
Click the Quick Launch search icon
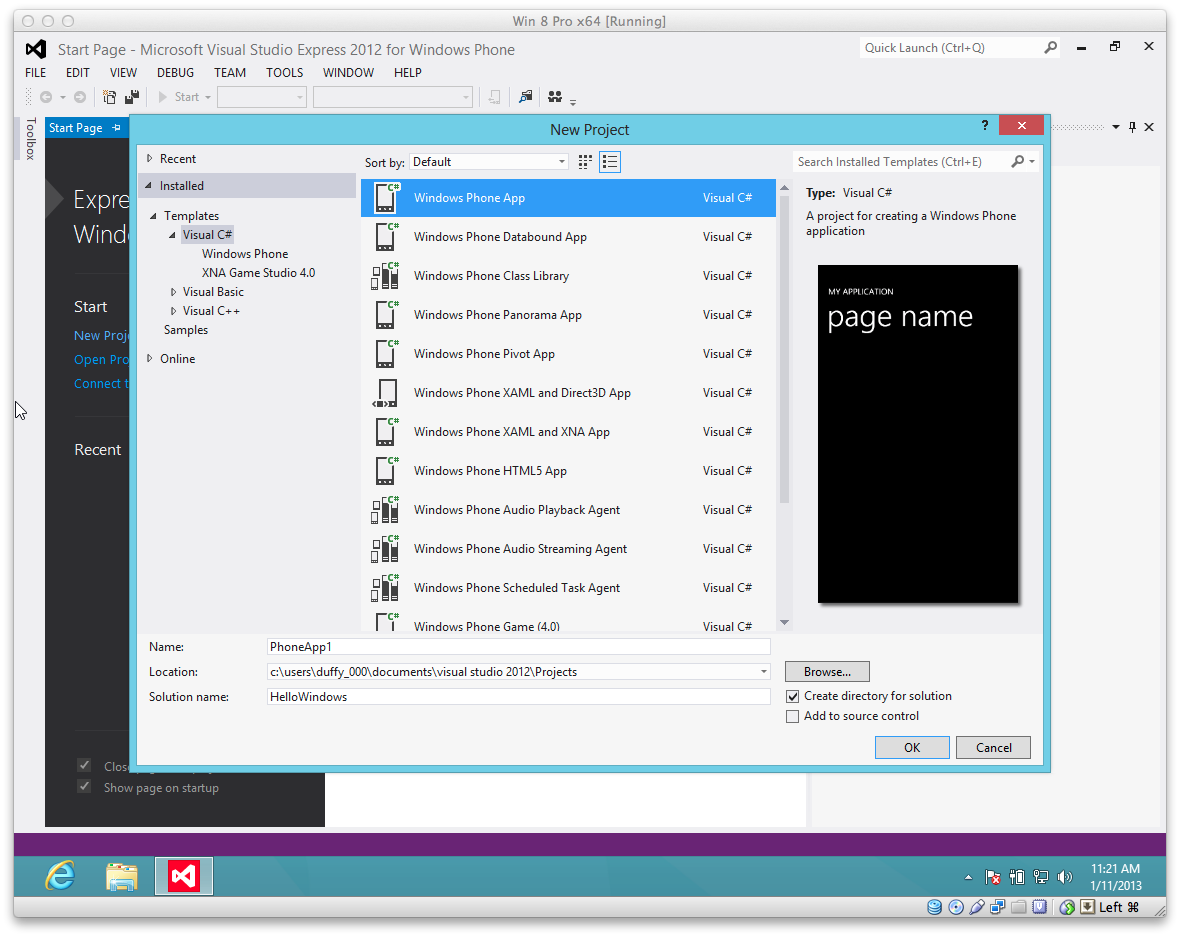pos(1051,47)
